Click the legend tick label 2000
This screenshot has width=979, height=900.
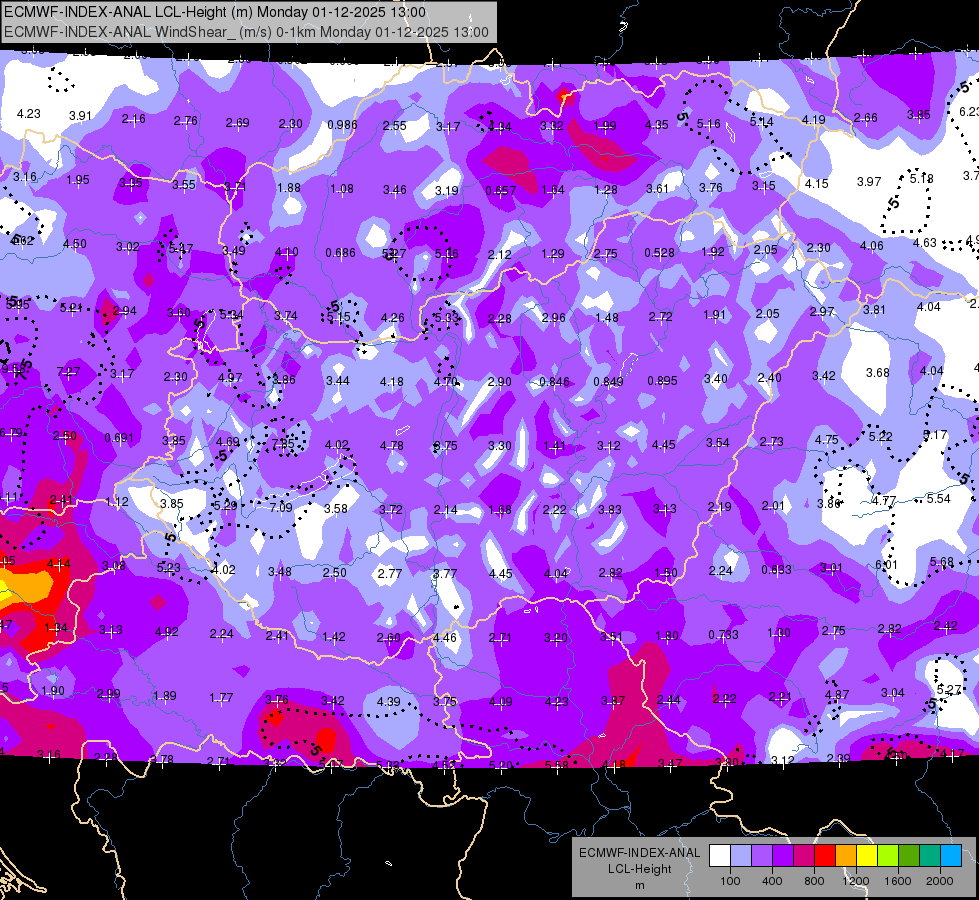tap(940, 881)
